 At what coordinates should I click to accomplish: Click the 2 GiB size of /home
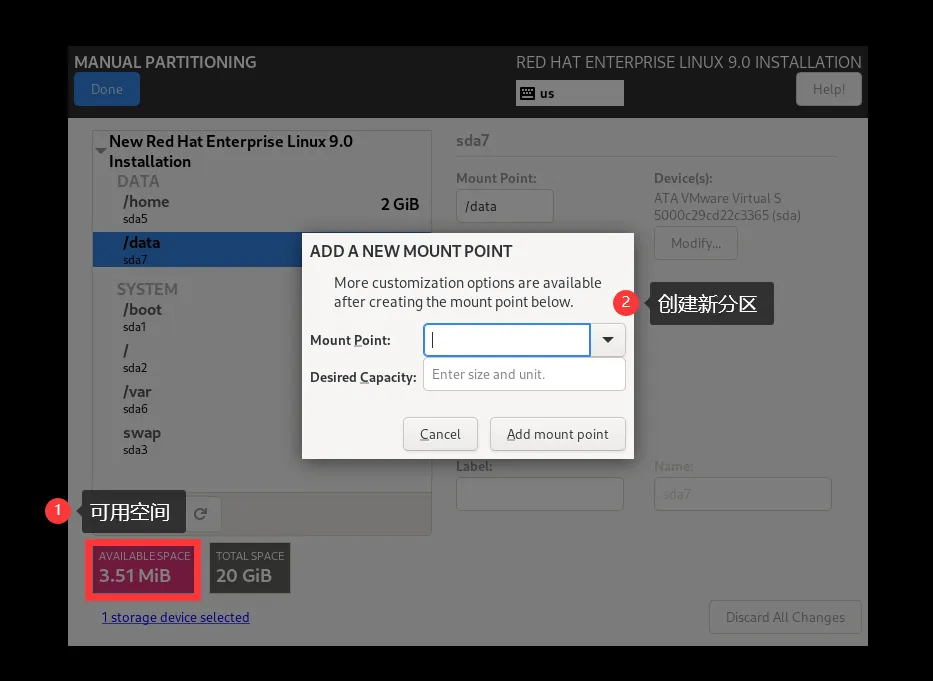tap(400, 204)
